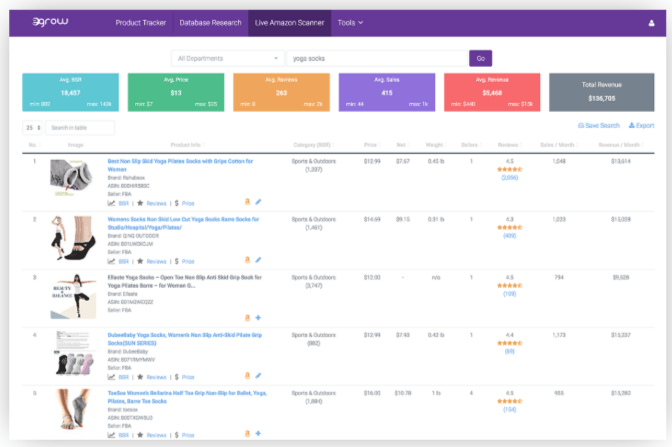Viewport: 672px width, 447px height.
Task: Sort table by Sales / Month column
Action: tap(558, 145)
